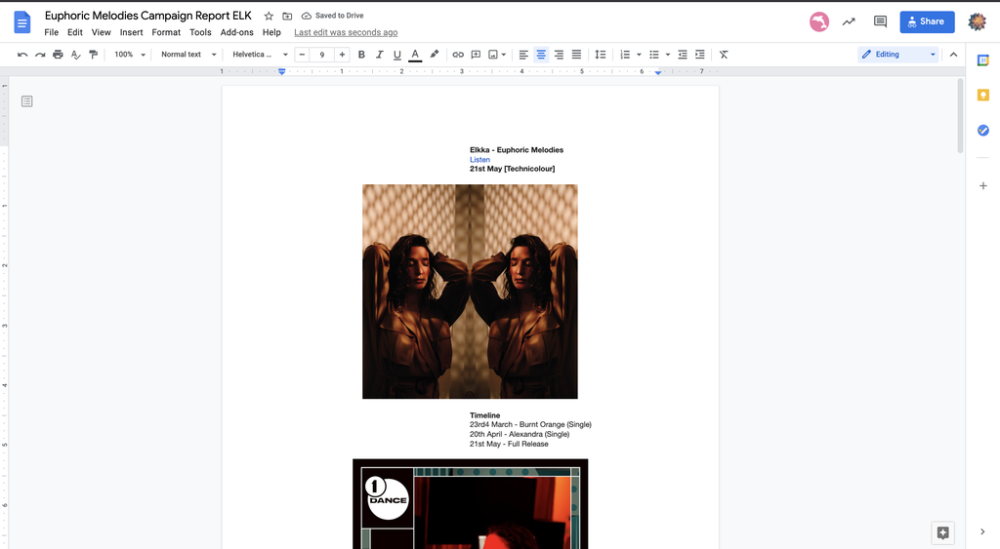Image resolution: width=1000 pixels, height=549 pixels.
Task: Toggle italic formatting
Action: [379, 55]
